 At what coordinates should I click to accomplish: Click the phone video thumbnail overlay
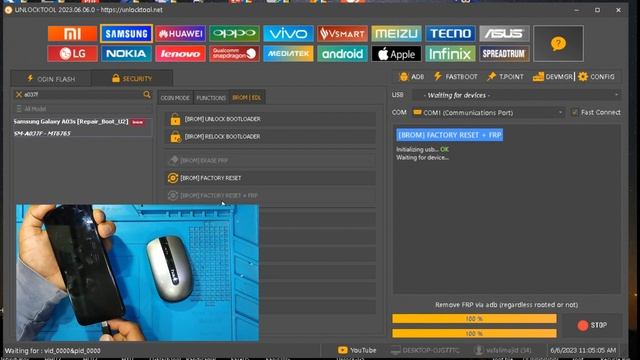(137, 273)
